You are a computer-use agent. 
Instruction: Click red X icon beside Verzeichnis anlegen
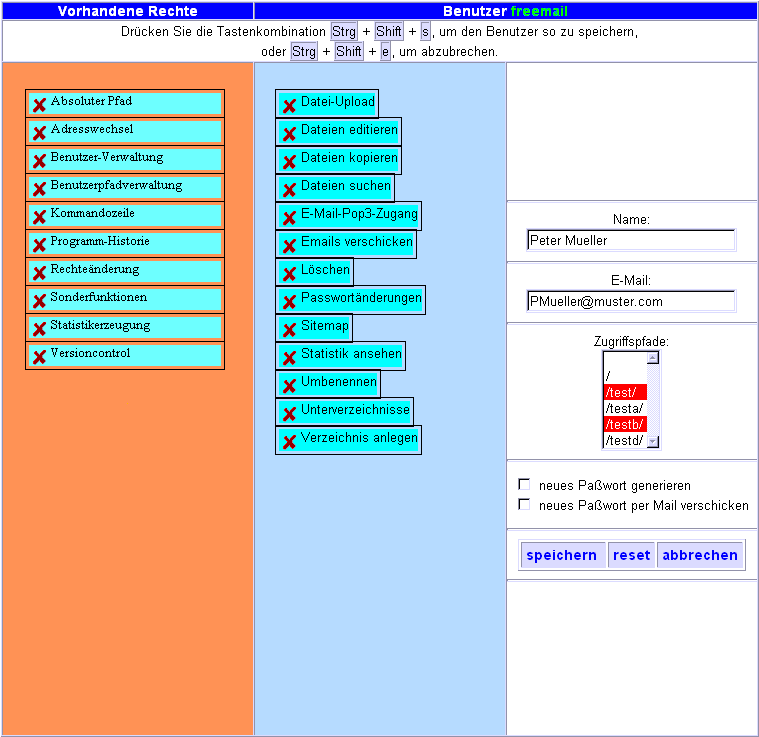pos(289,440)
